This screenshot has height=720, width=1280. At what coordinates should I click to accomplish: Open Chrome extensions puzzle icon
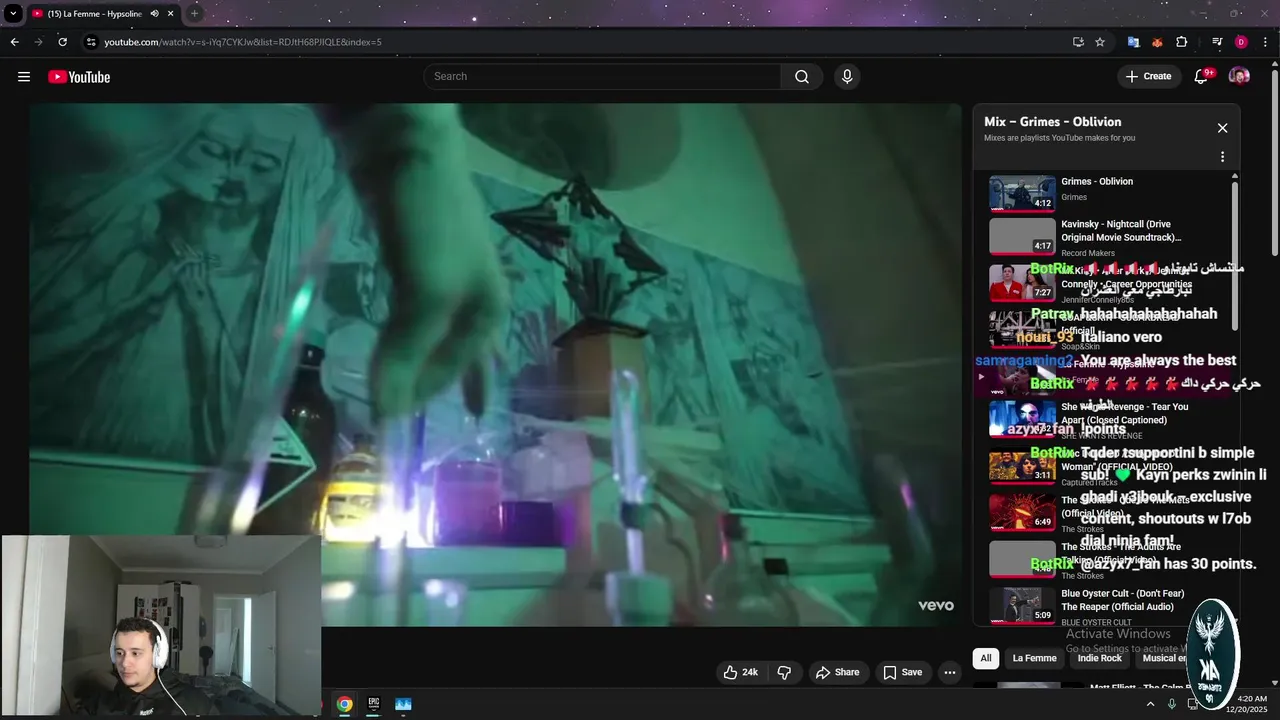click(1182, 42)
